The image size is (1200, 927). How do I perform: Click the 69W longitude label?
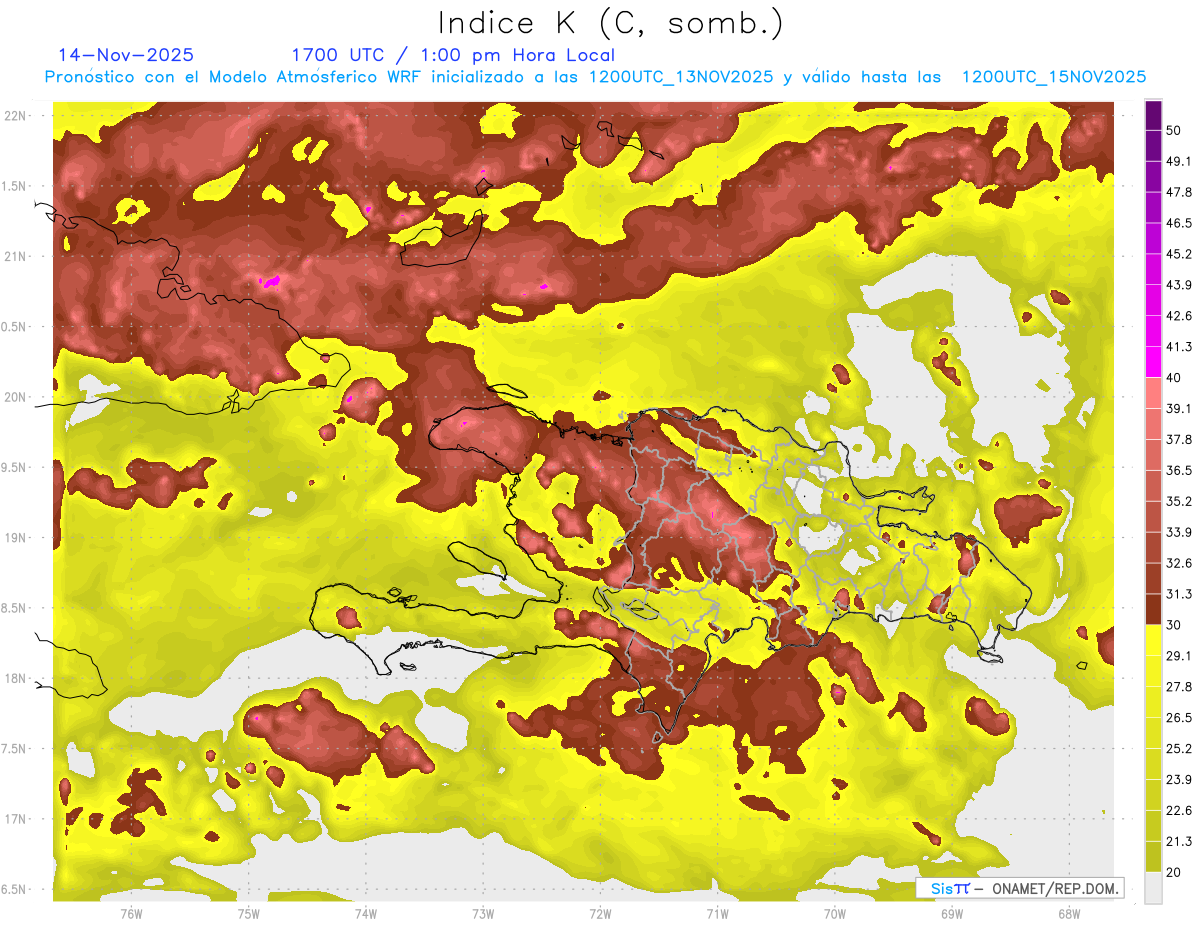coord(951,914)
